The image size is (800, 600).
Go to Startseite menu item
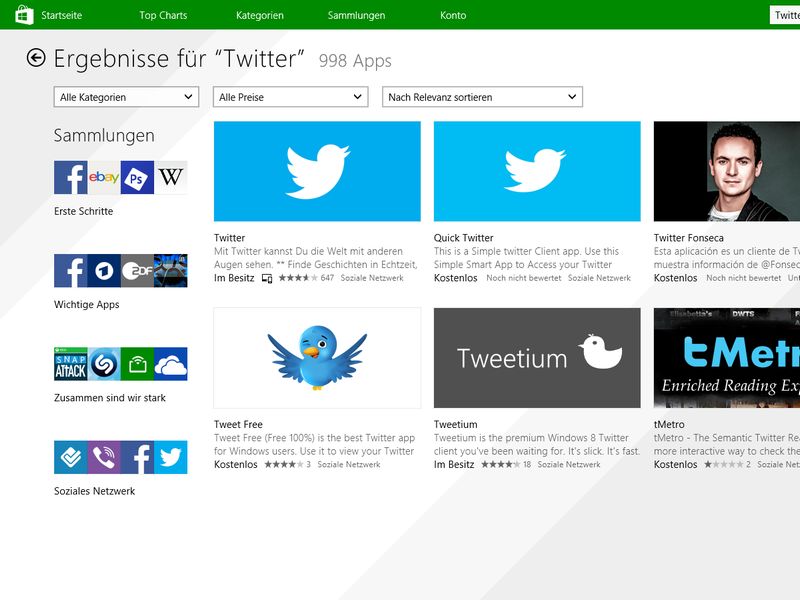61,15
